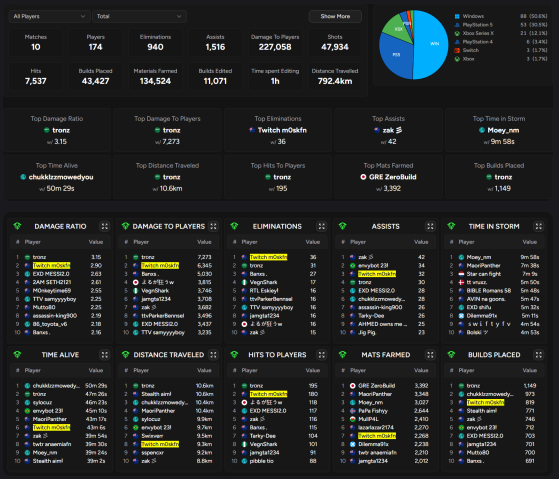
Task: Select Stealth aiml in Builds Placed list
Action: tap(482, 411)
